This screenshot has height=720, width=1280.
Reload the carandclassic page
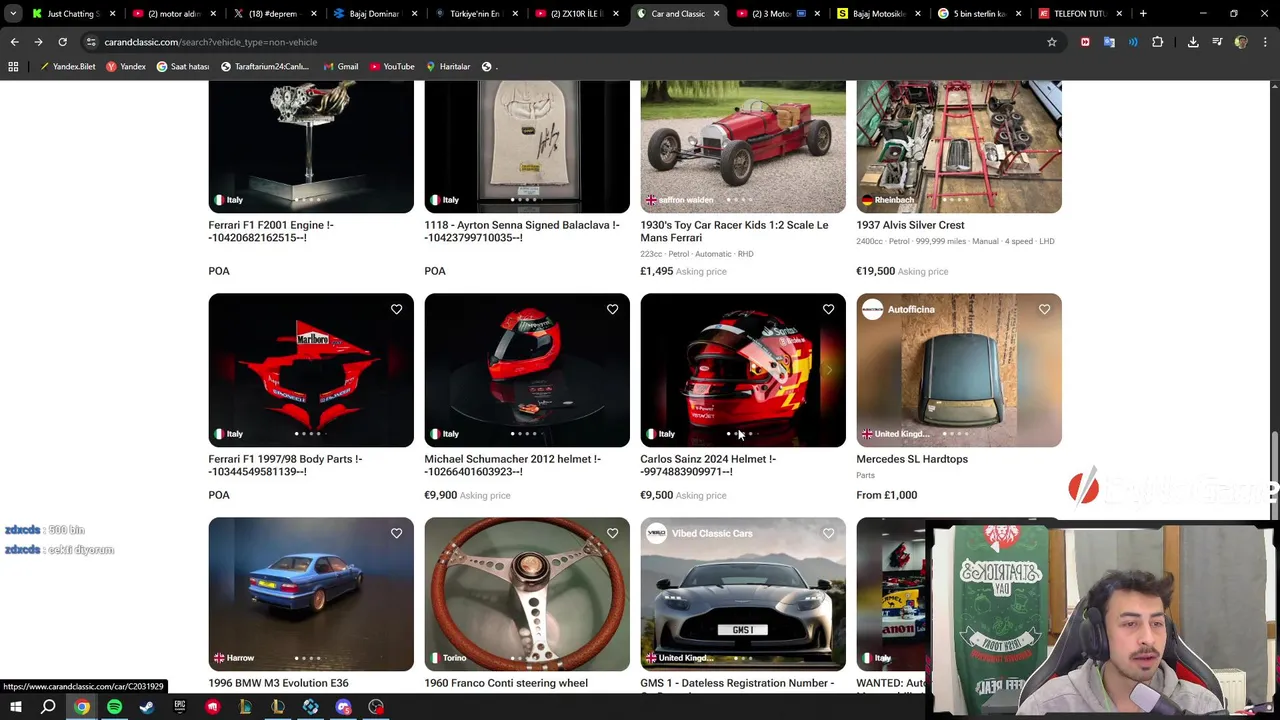[x=62, y=42]
